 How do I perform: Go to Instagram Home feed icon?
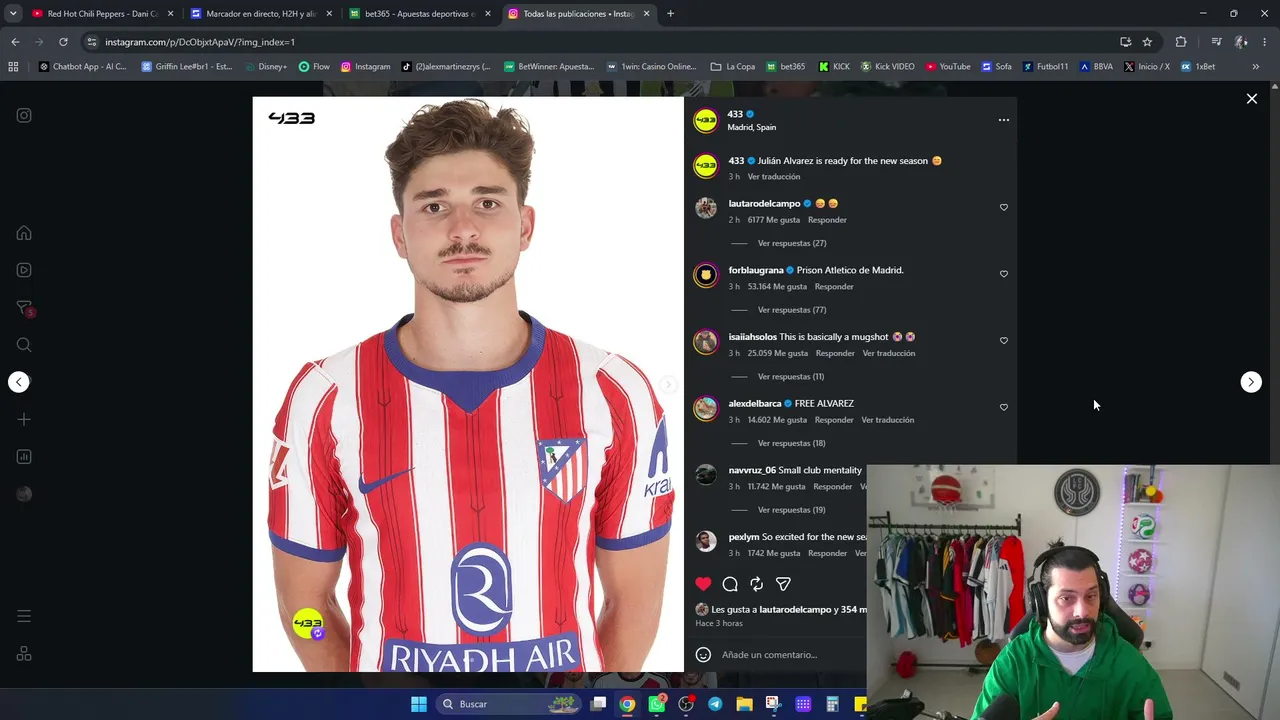click(24, 233)
